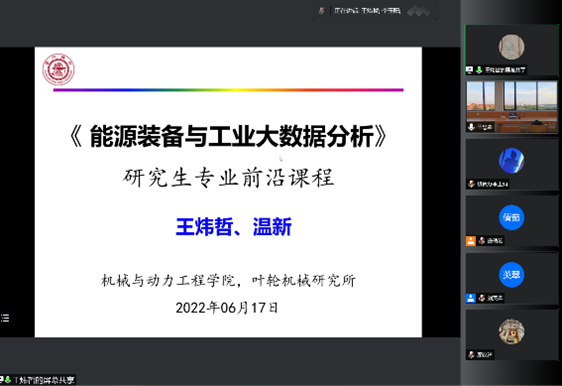Click blue person badge on fifth participant tile
The width and height of the screenshot is (562, 386).
(x=471, y=298)
